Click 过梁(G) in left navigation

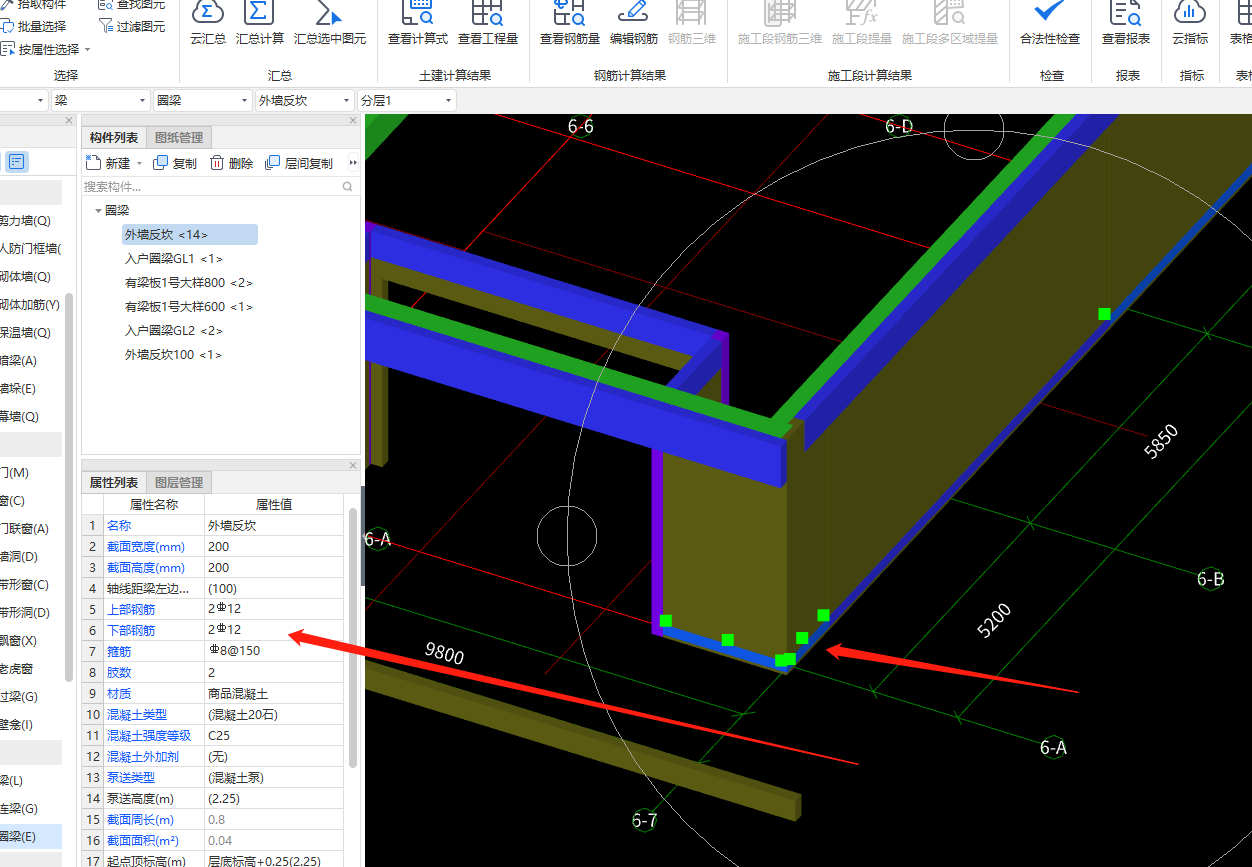(x=19, y=697)
